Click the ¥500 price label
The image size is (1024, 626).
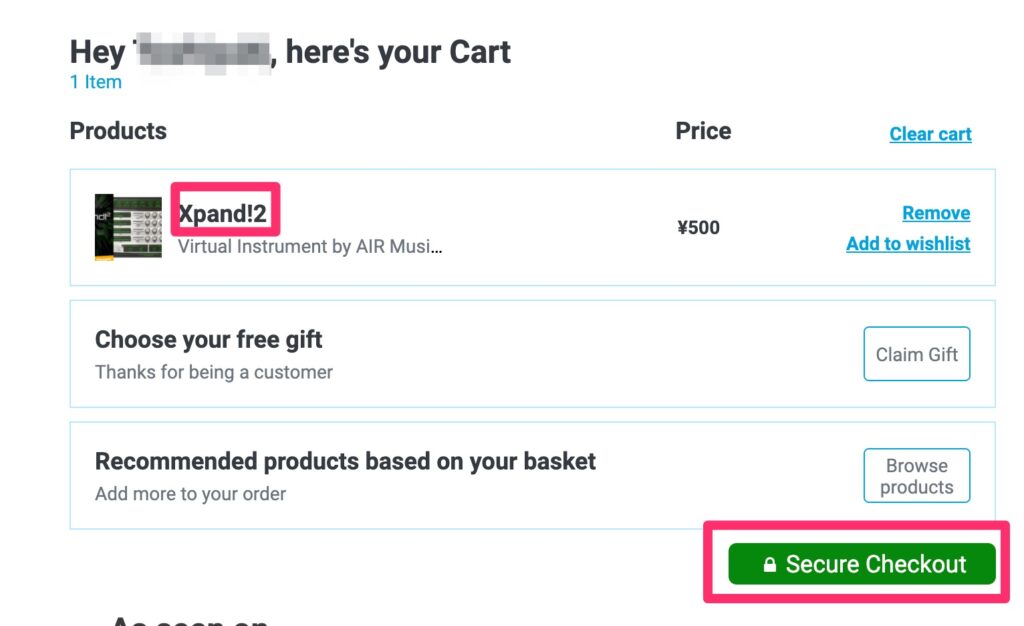(700, 227)
